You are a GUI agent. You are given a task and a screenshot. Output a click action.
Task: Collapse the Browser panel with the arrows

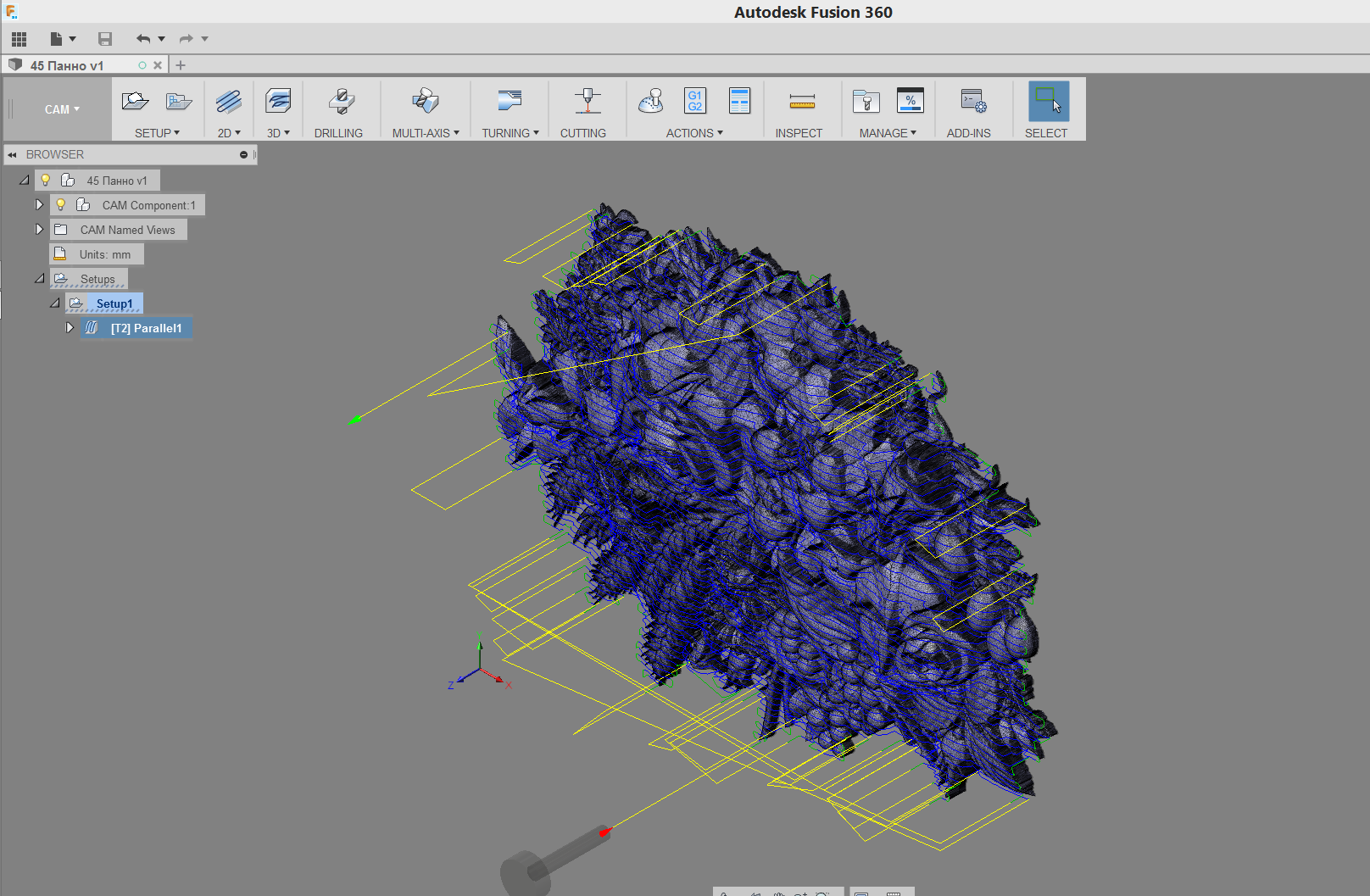[x=12, y=155]
